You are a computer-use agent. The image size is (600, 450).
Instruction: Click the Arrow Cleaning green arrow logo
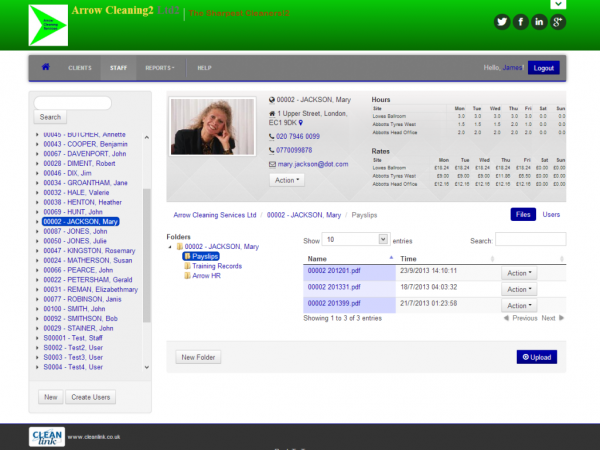click(x=48, y=25)
